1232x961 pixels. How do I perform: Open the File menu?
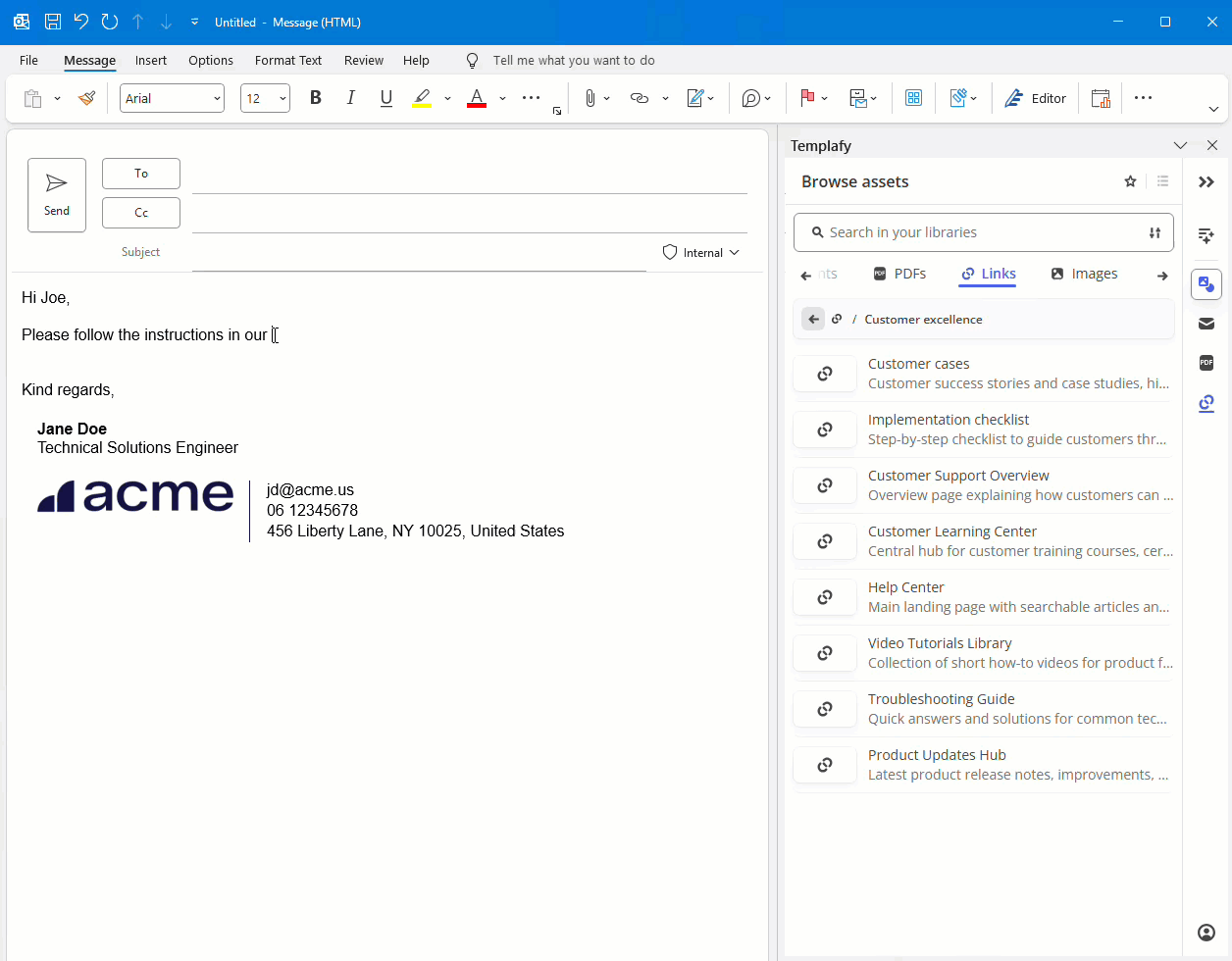(x=28, y=60)
